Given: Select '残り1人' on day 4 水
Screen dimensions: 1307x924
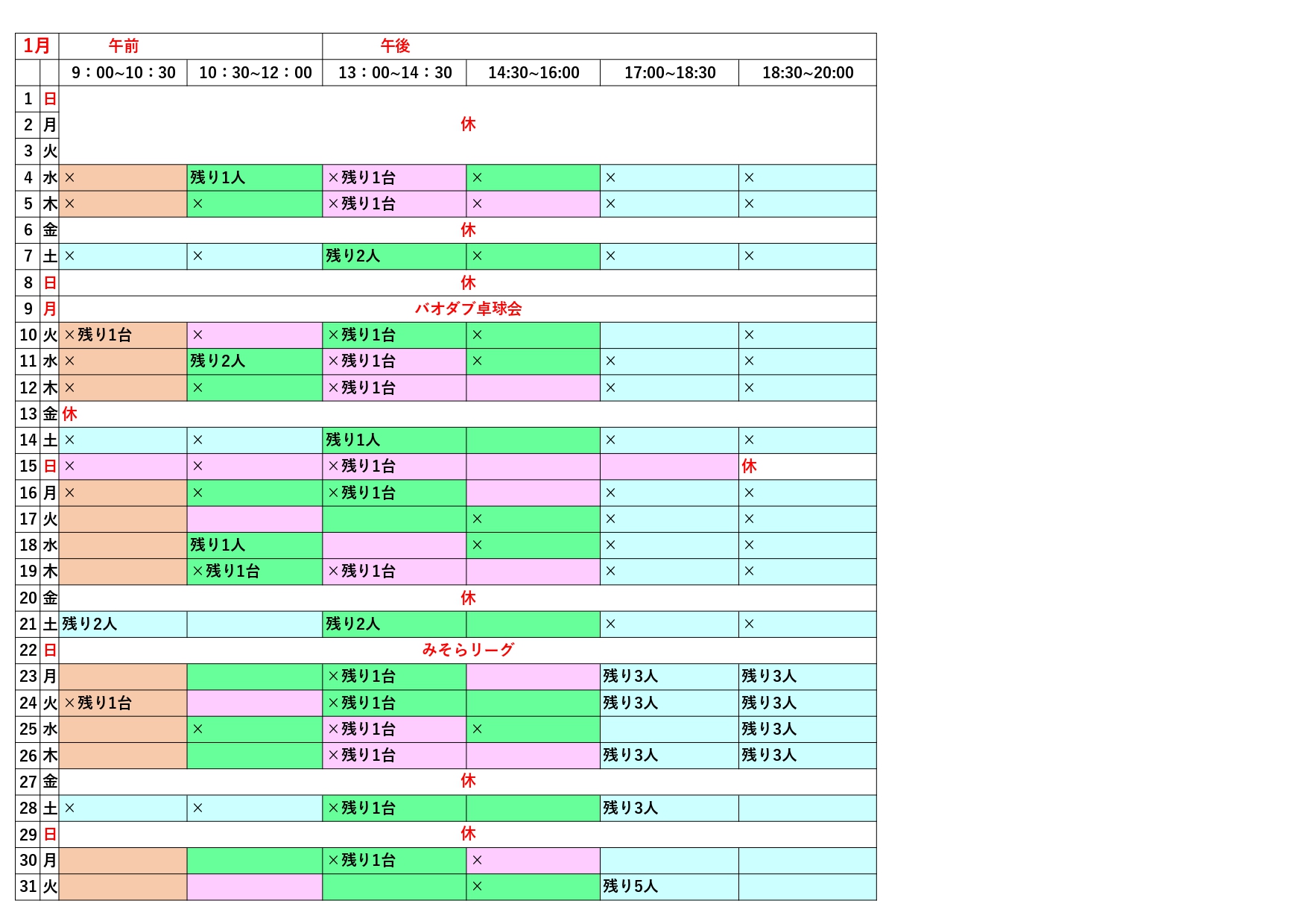Looking at the screenshot, I should coord(218,177).
